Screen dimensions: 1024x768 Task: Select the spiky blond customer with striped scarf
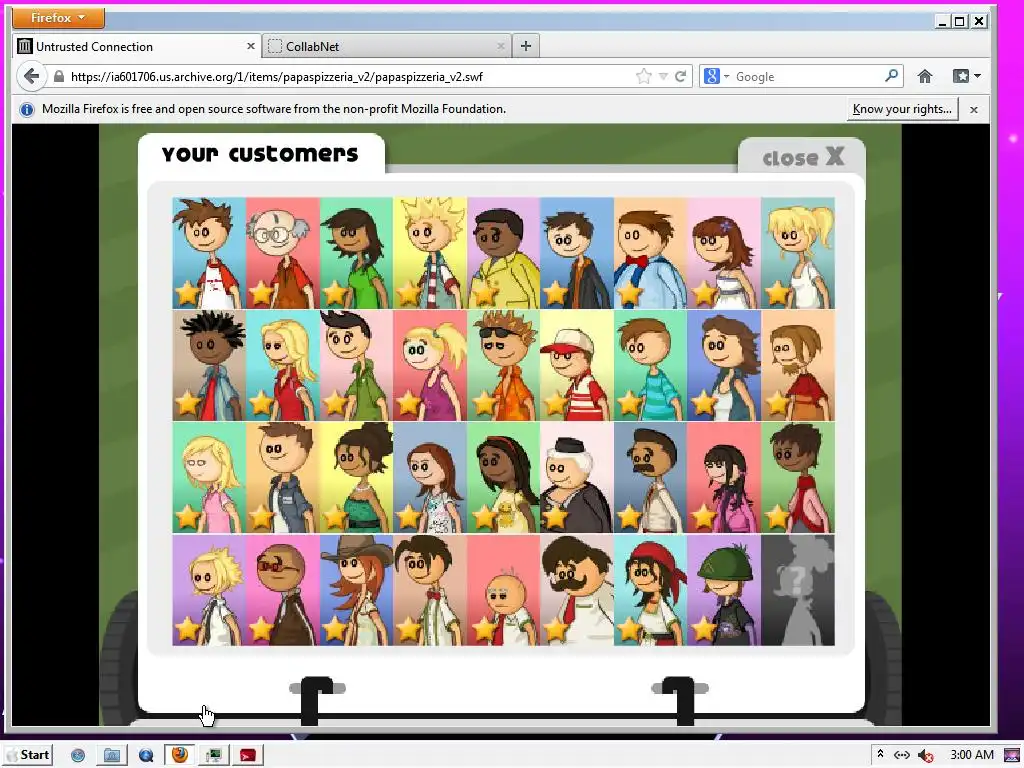pyautogui.click(x=430, y=253)
